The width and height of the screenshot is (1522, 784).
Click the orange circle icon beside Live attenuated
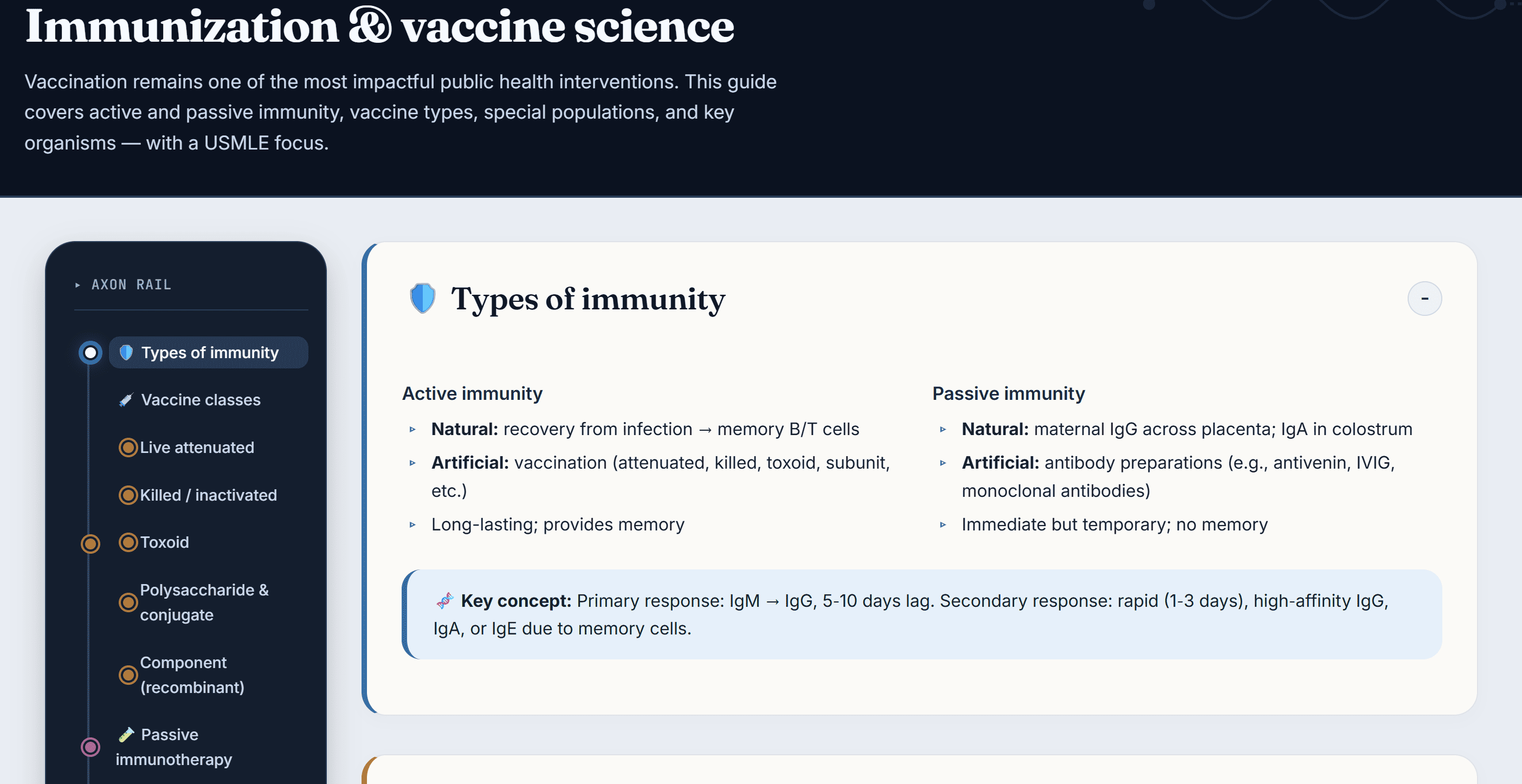pos(128,447)
